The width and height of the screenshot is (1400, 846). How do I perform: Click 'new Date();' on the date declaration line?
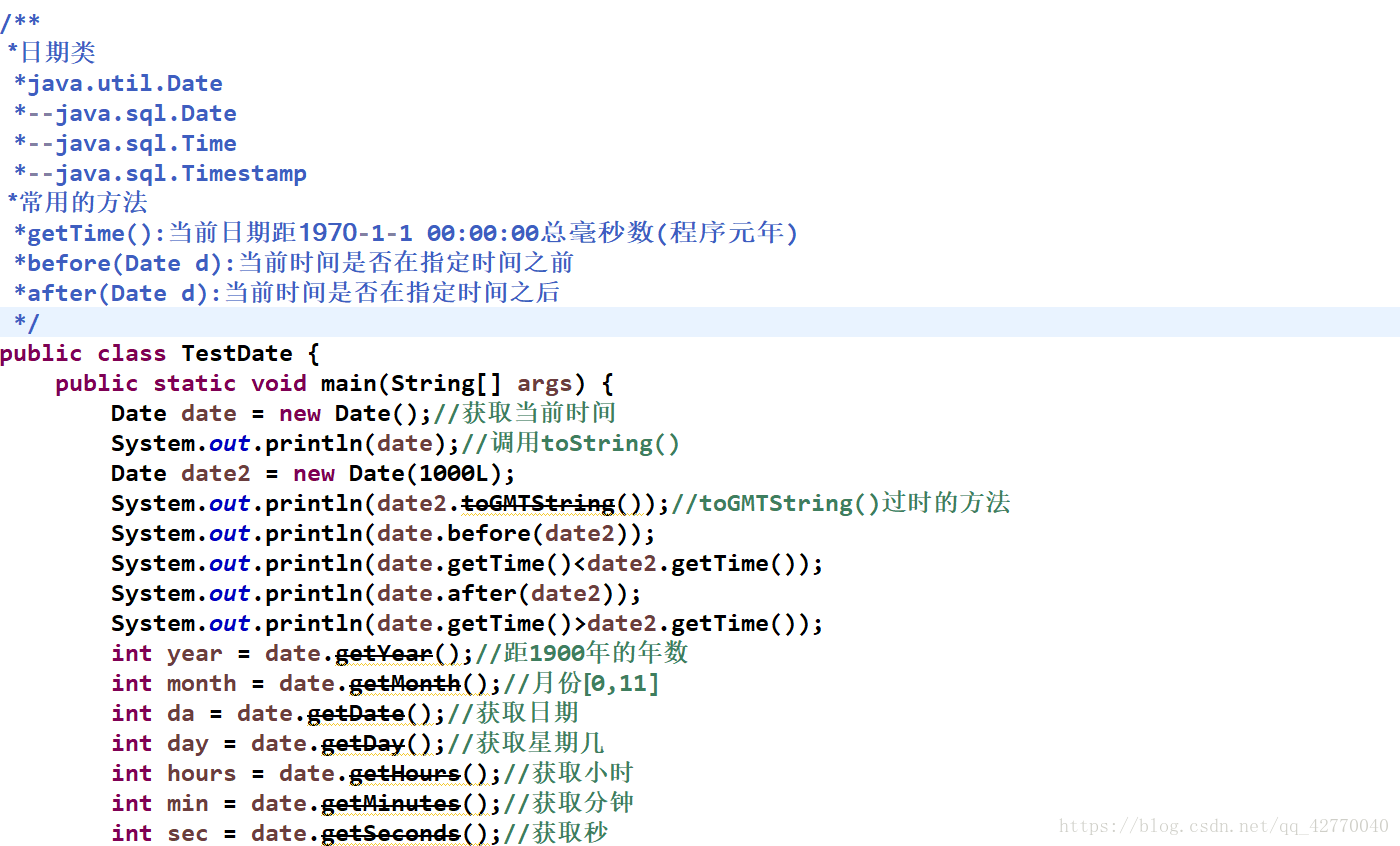356,414
